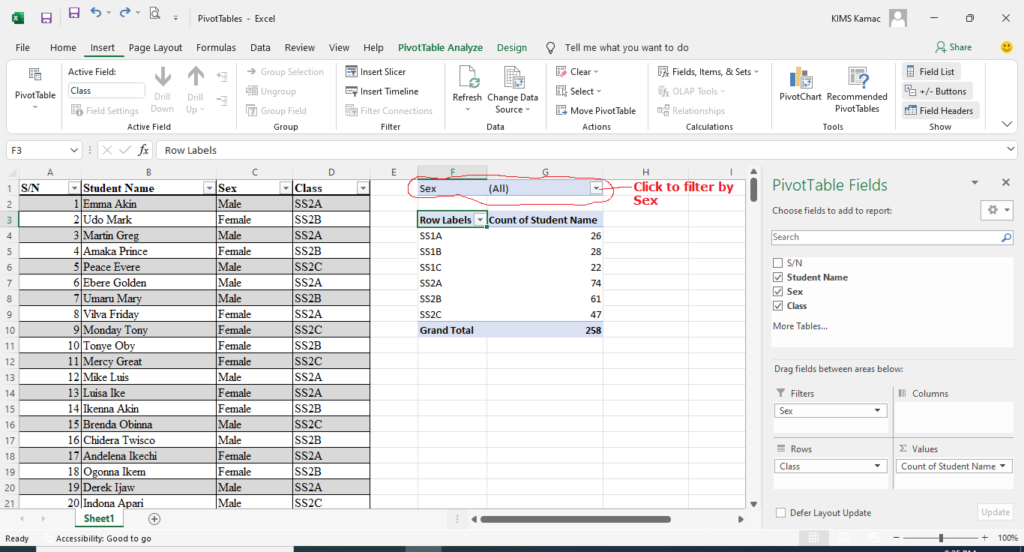Expand the Name Box dropdown
Viewport: 1024px width, 552px height.
click(74, 150)
